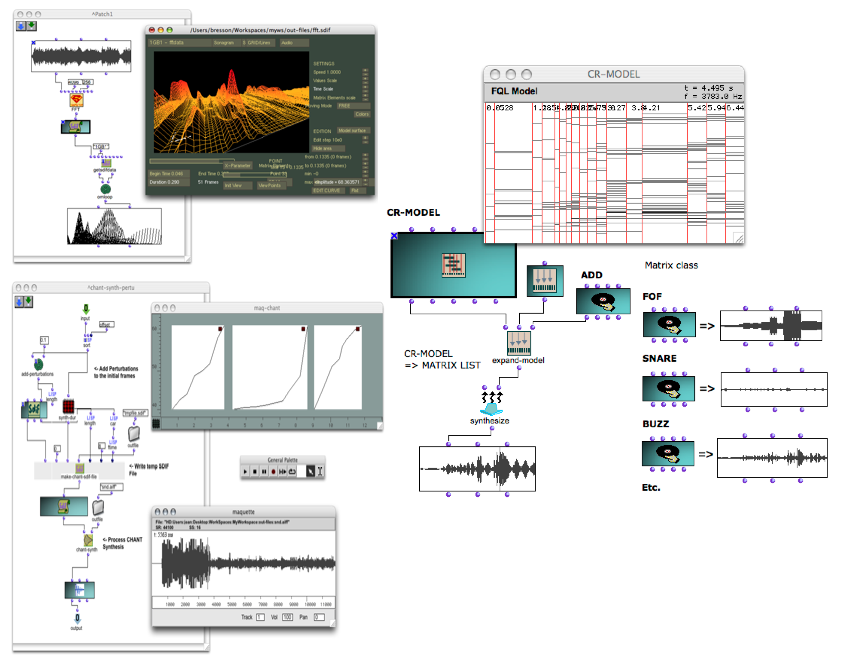Select the make-chant-sdif-file box icon
842x666 pixels.
(79, 469)
